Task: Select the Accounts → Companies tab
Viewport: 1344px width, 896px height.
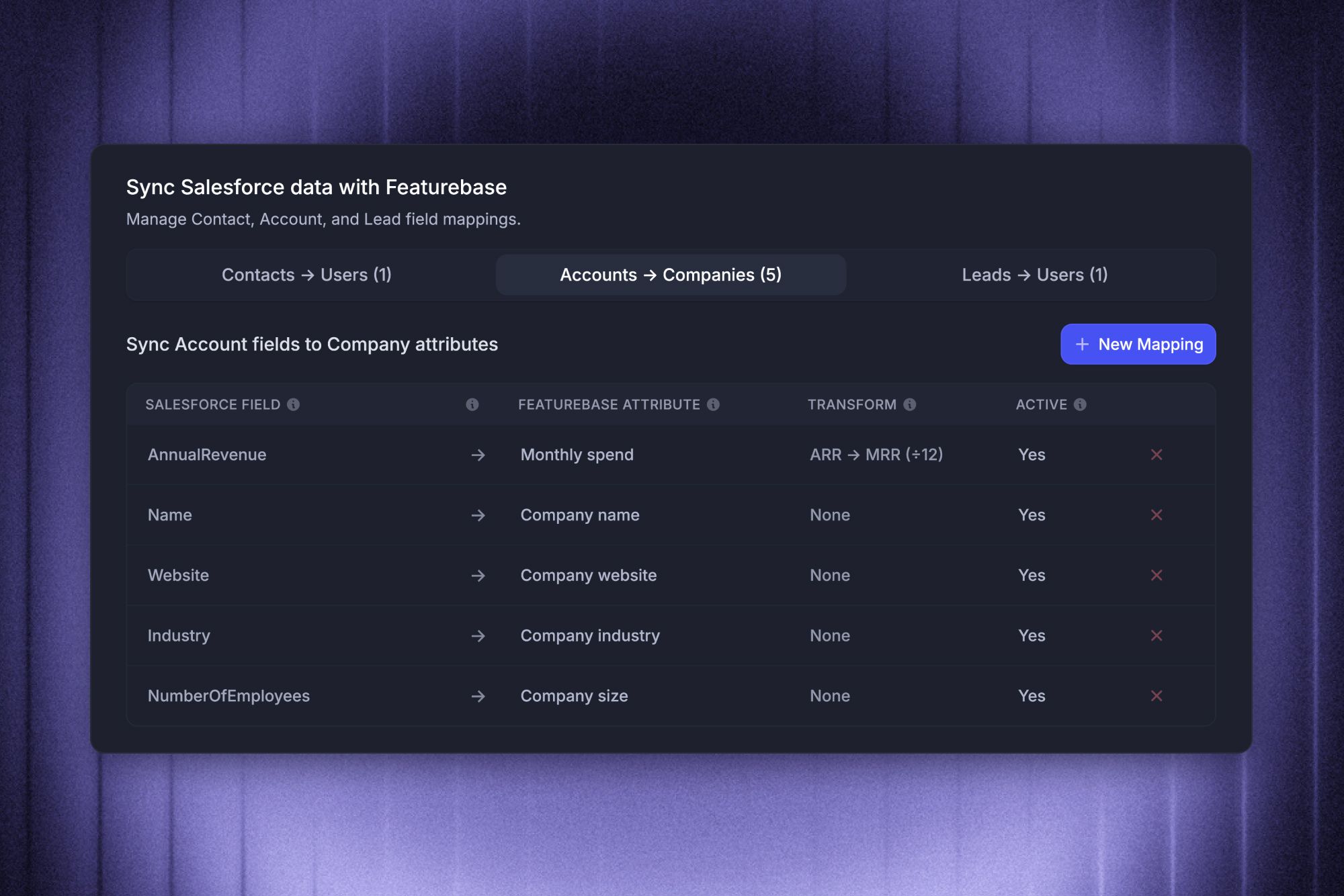Action: (671, 275)
